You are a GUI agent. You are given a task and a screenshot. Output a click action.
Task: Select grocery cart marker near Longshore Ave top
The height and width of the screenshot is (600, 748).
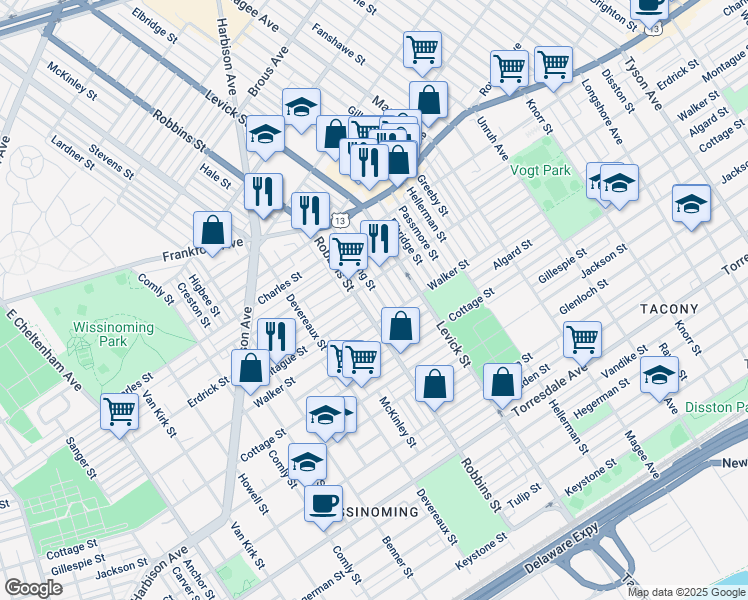point(553,65)
